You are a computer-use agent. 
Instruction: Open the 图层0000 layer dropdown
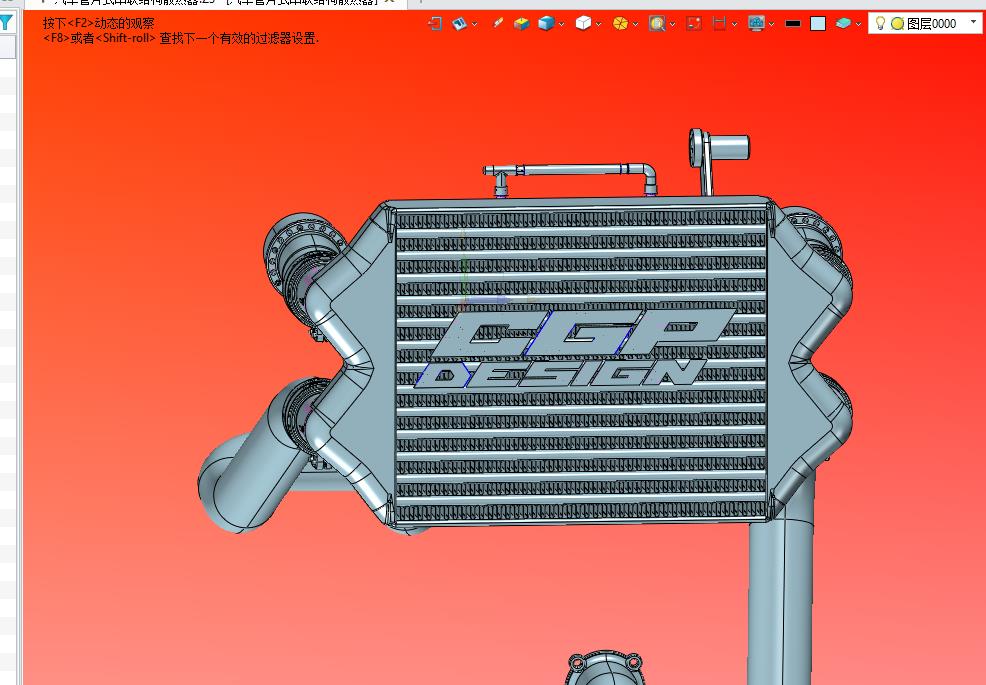click(974, 23)
